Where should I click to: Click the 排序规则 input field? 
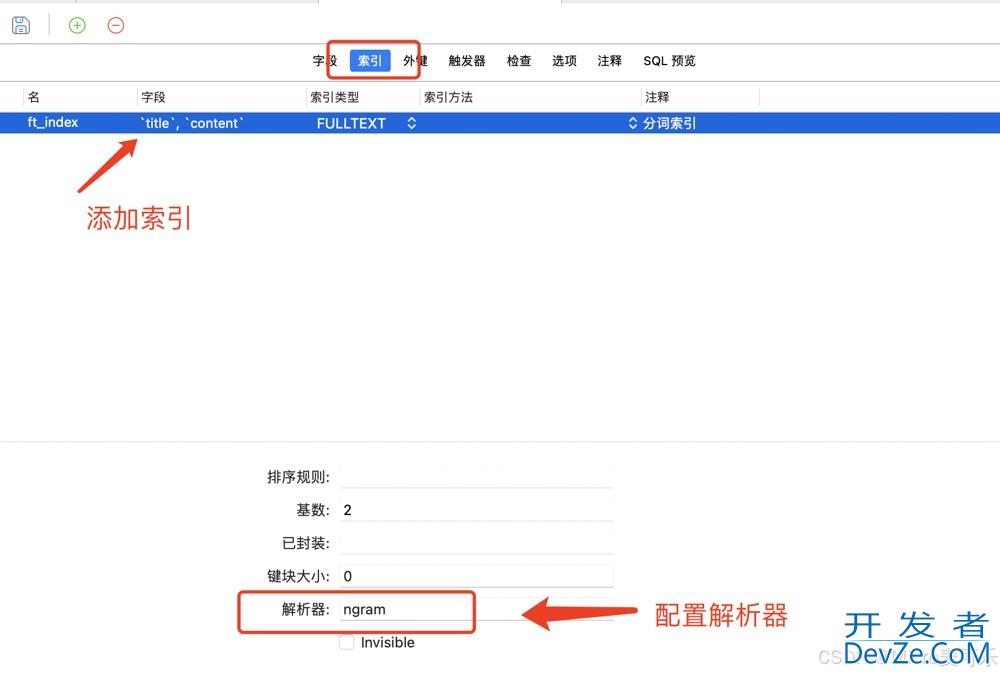pyautogui.click(x=477, y=477)
